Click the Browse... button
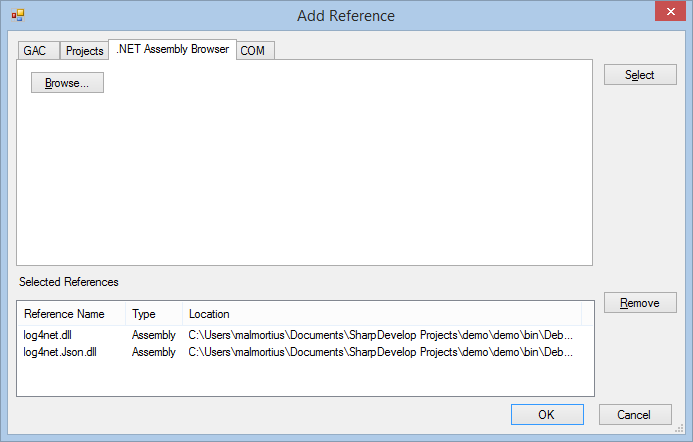Viewport: 693px width, 442px height. coord(67,83)
